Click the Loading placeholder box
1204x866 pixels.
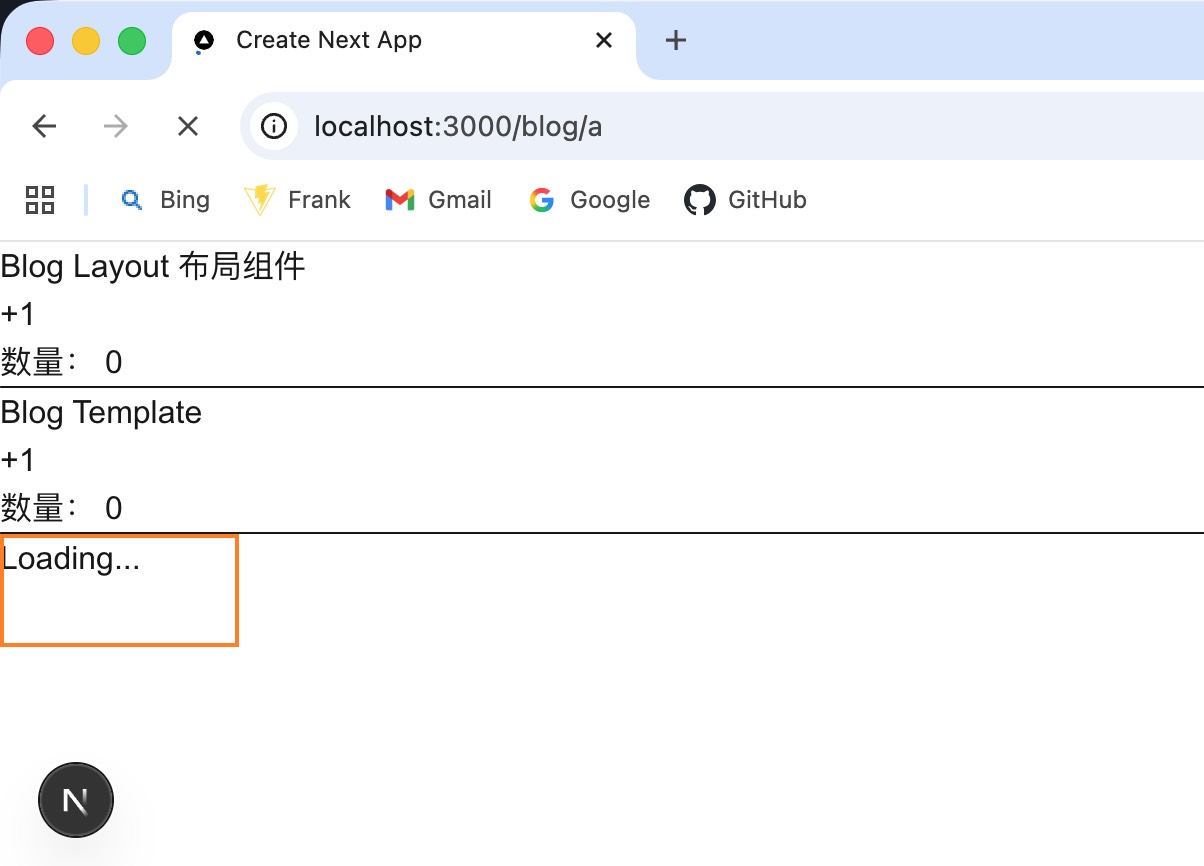point(118,590)
